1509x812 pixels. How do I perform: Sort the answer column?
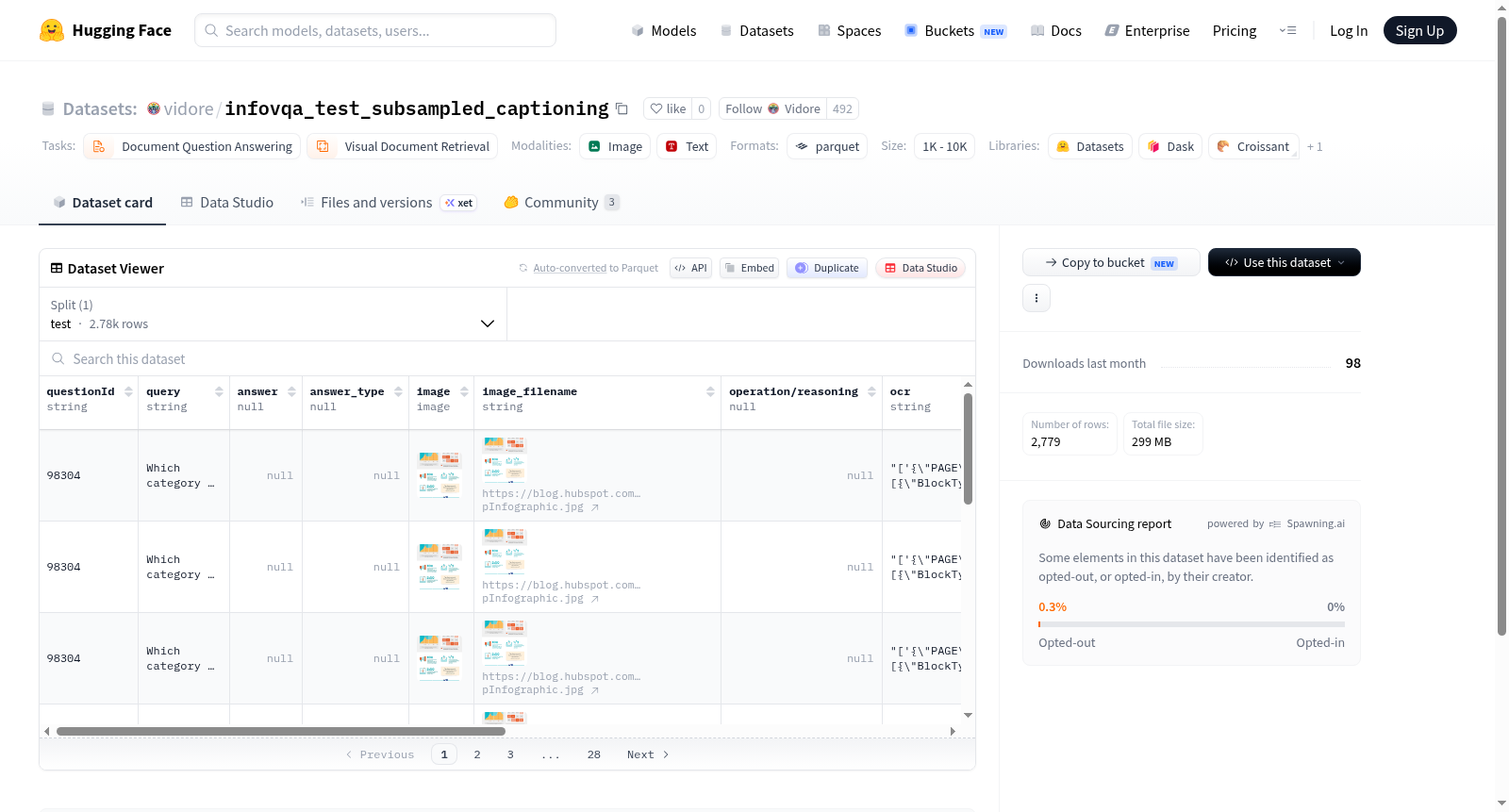click(291, 391)
